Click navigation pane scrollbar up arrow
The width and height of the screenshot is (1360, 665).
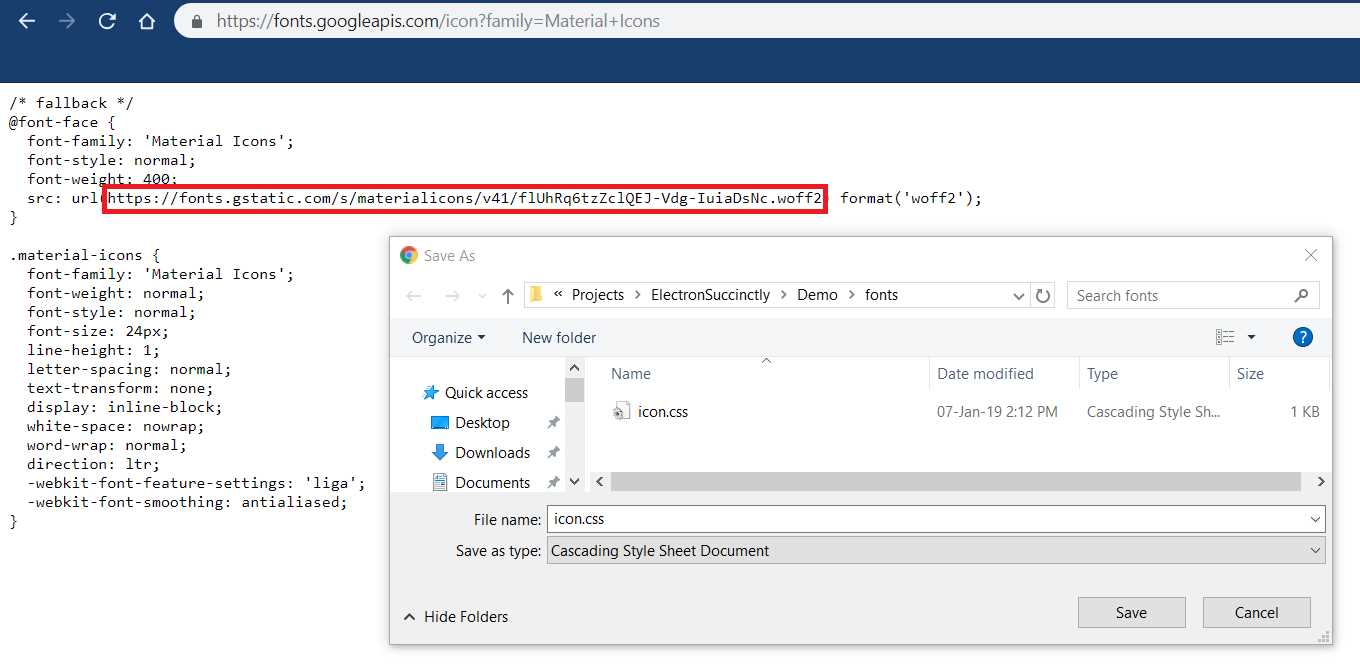(574, 367)
